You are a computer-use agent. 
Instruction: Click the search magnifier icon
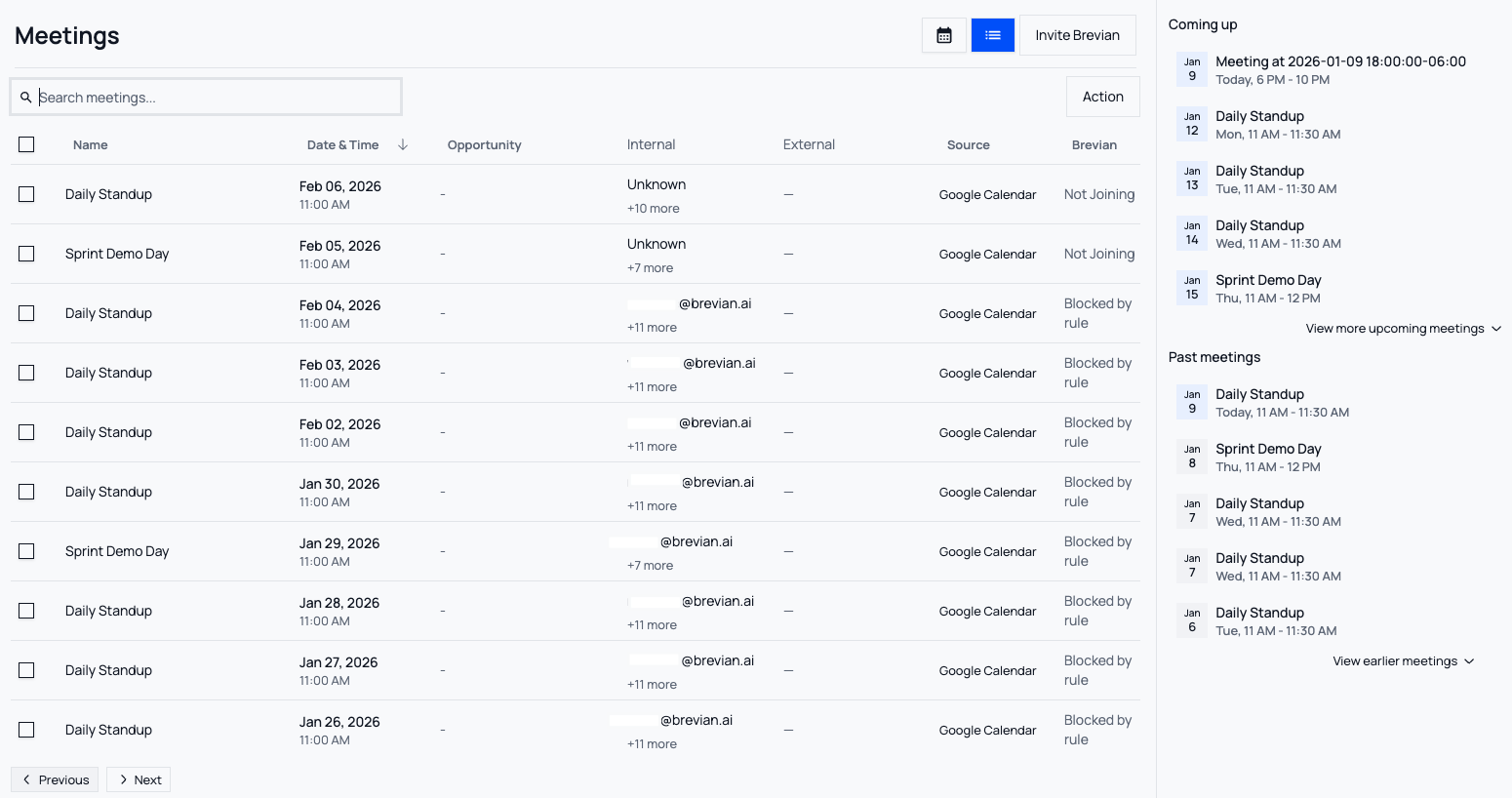[x=26, y=98]
